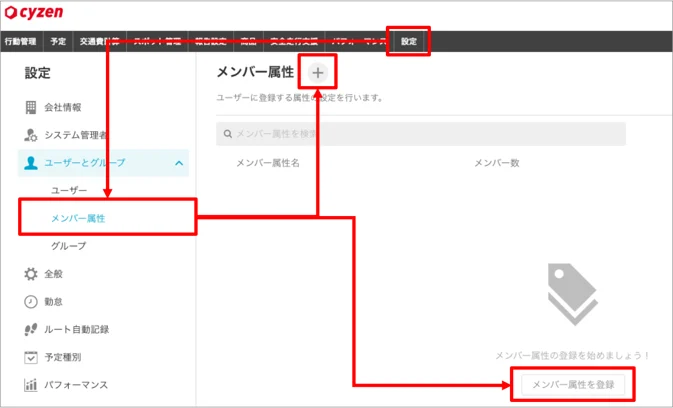Click the パフォーマンス bar chart icon

click(x=30, y=385)
